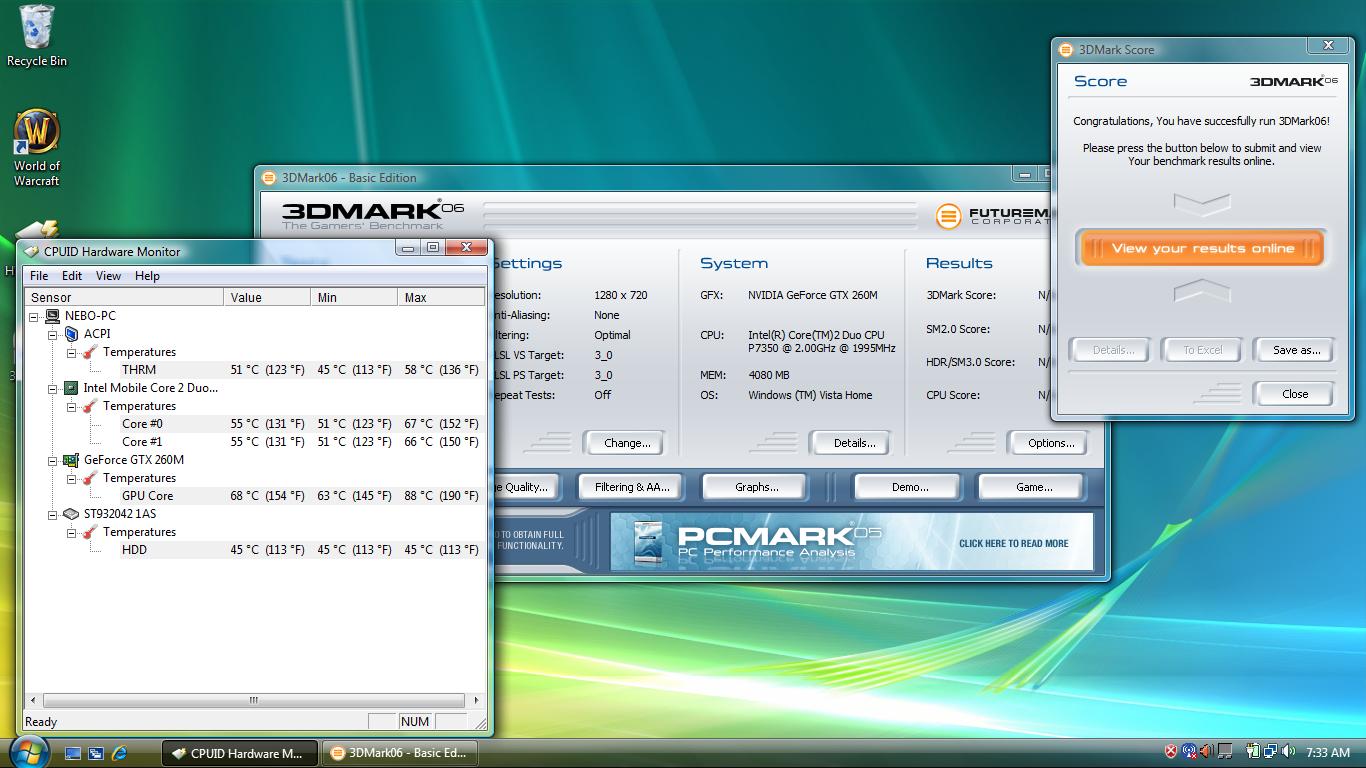Viewport: 1366px width, 768px height.
Task: Collapse the ACPI tree node
Action: 53,334
